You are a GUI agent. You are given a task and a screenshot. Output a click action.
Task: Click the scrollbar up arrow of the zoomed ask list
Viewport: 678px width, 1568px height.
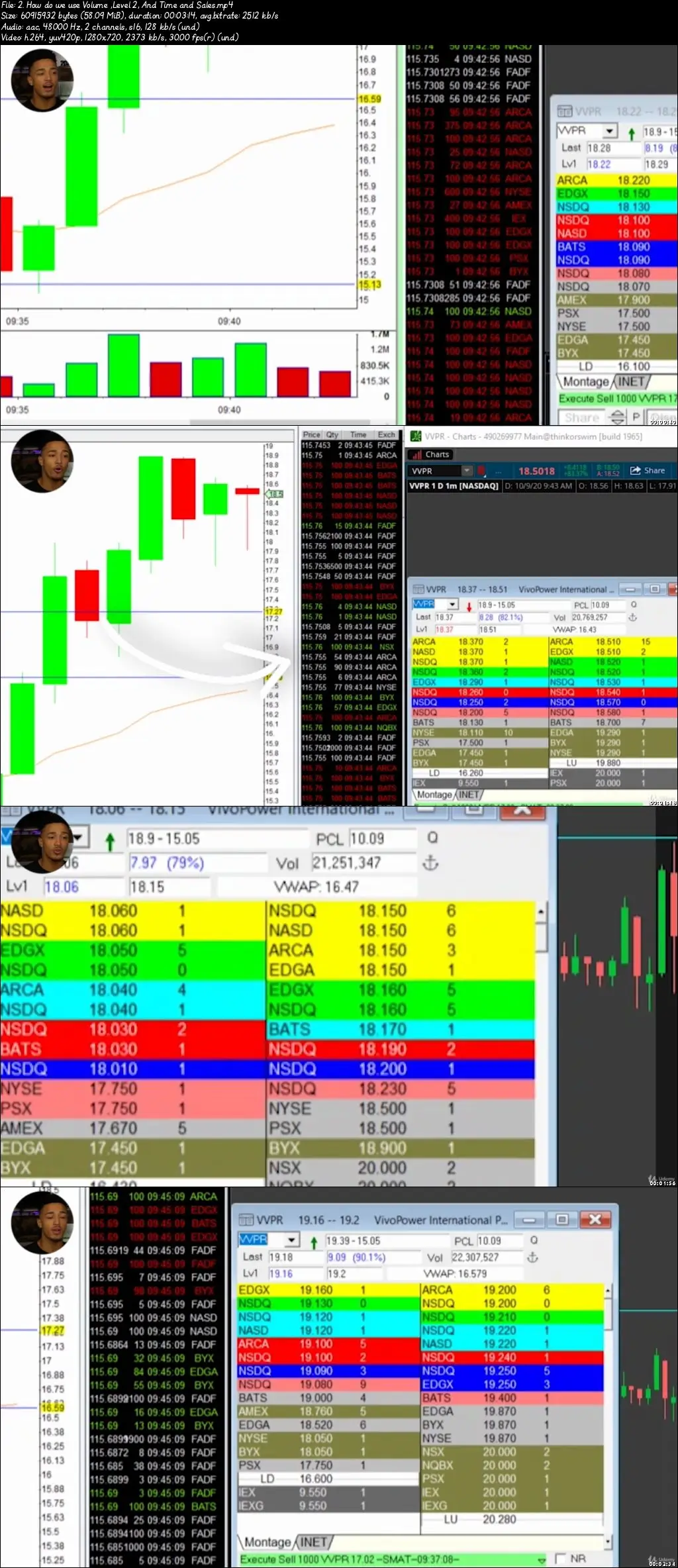pos(541,911)
